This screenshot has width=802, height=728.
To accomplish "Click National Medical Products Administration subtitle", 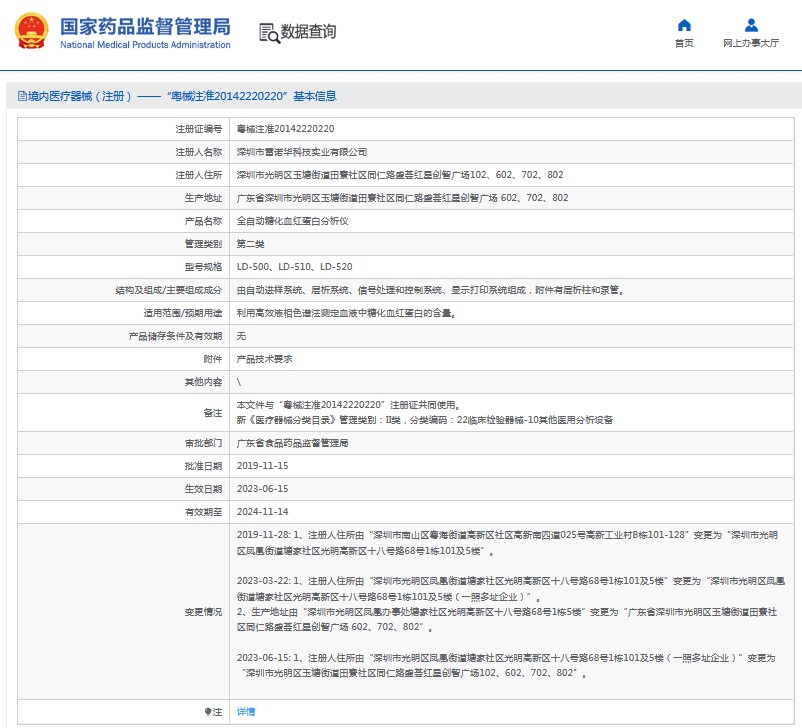I will pyautogui.click(x=145, y=45).
